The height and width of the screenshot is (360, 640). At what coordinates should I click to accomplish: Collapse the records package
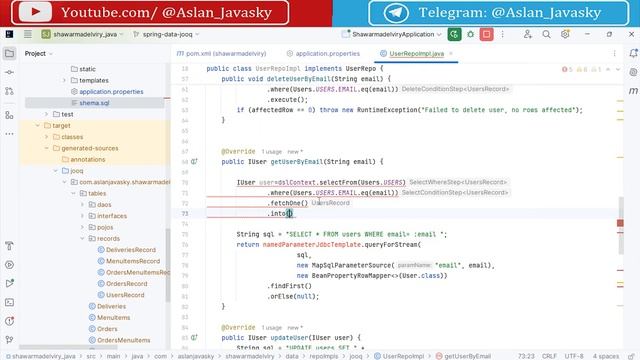(82, 238)
